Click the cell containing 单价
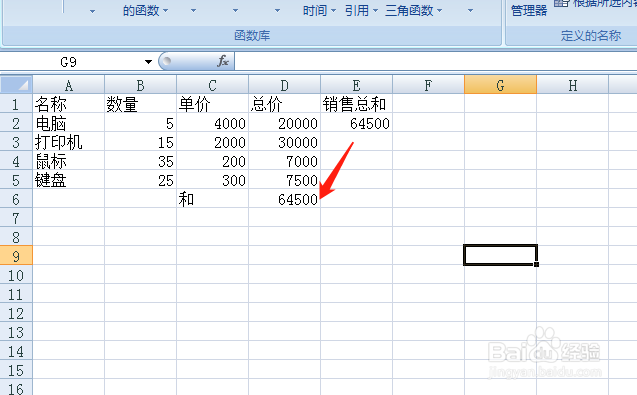637x395 pixels. click(212, 104)
